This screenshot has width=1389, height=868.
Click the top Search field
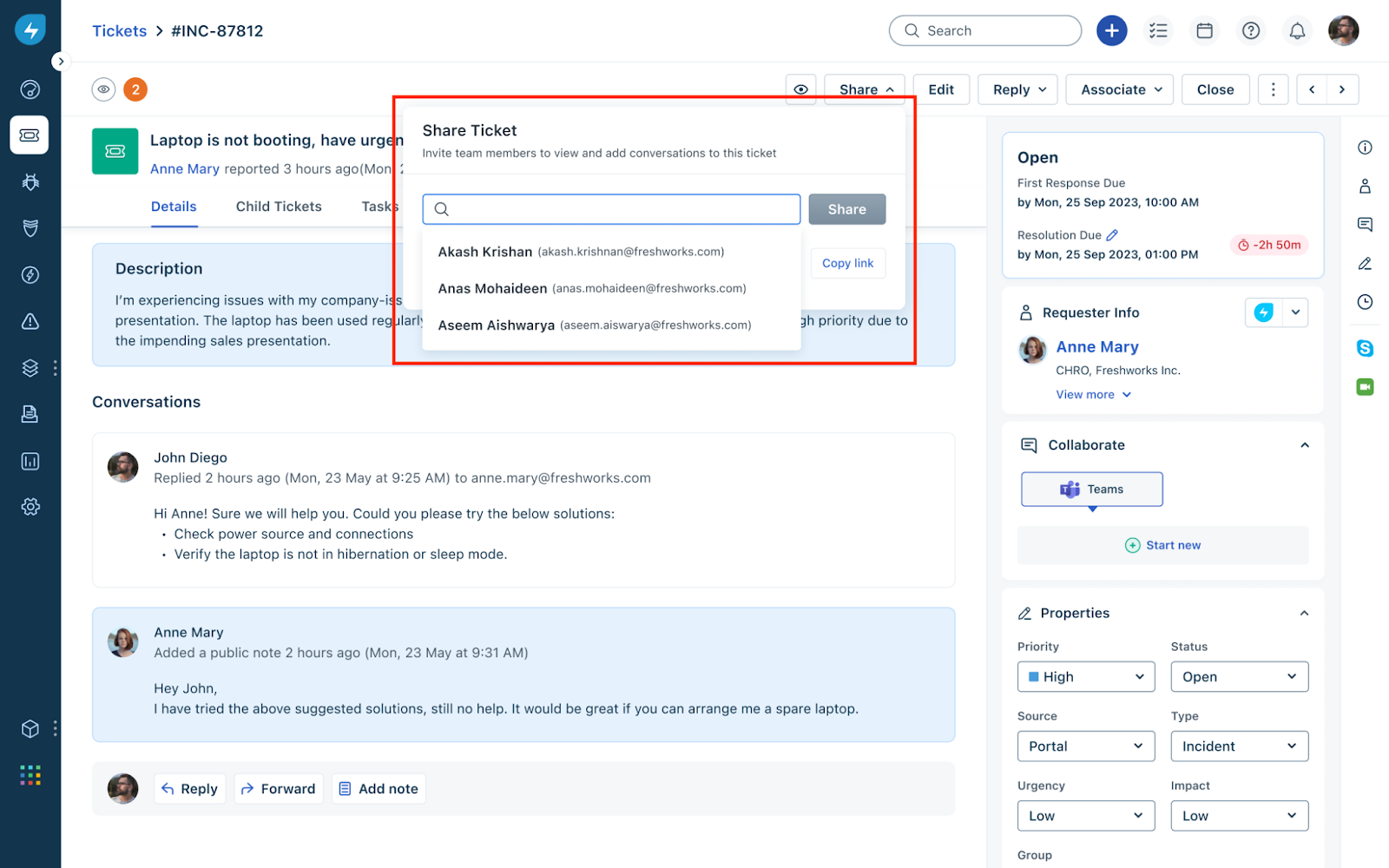pyautogui.click(x=985, y=30)
